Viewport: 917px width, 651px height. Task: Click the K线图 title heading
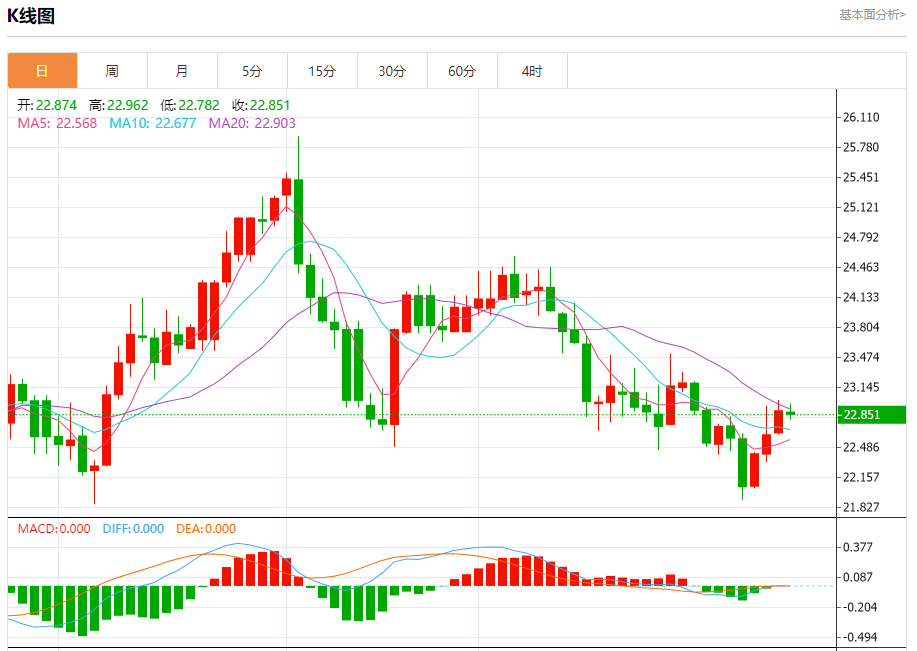32,16
